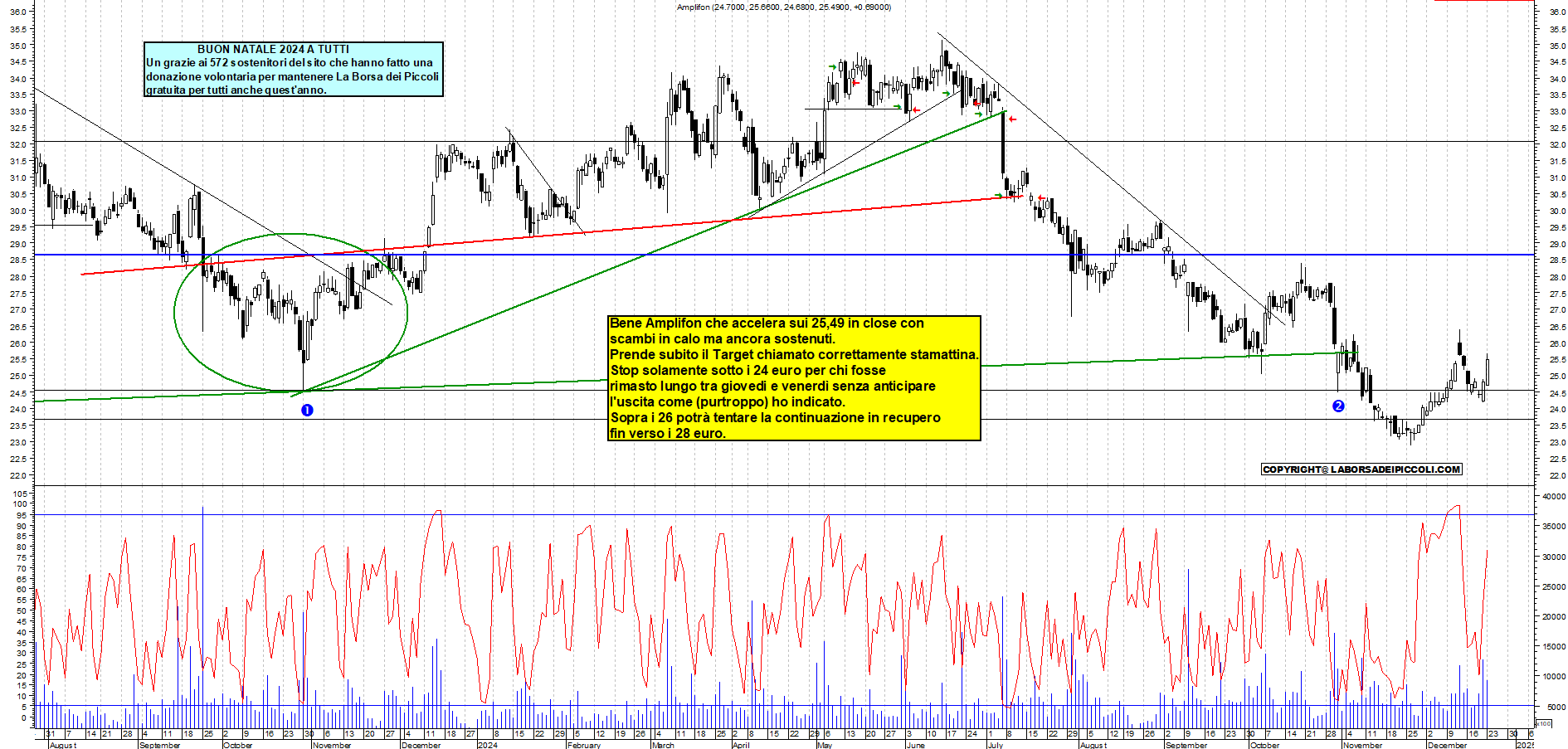This screenshot has height=749, width=1568.
Task: Click the '15000' volume axis value
Action: coord(1554,646)
